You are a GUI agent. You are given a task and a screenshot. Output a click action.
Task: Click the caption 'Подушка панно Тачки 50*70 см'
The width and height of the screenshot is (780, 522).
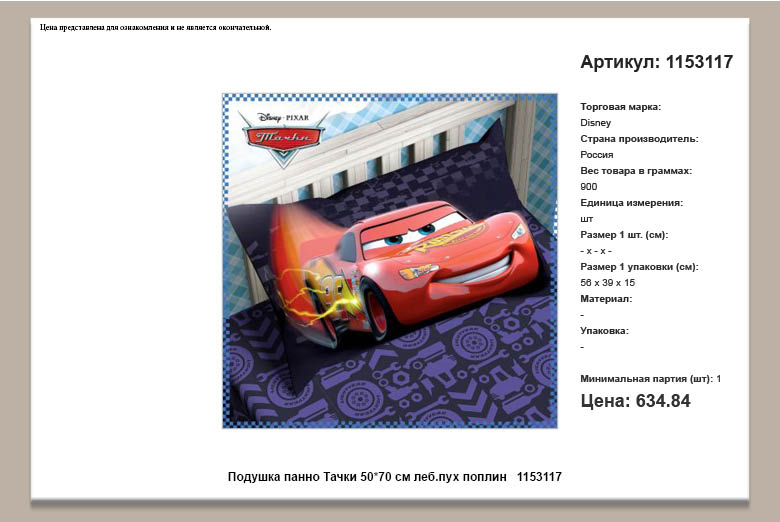pos(319,477)
